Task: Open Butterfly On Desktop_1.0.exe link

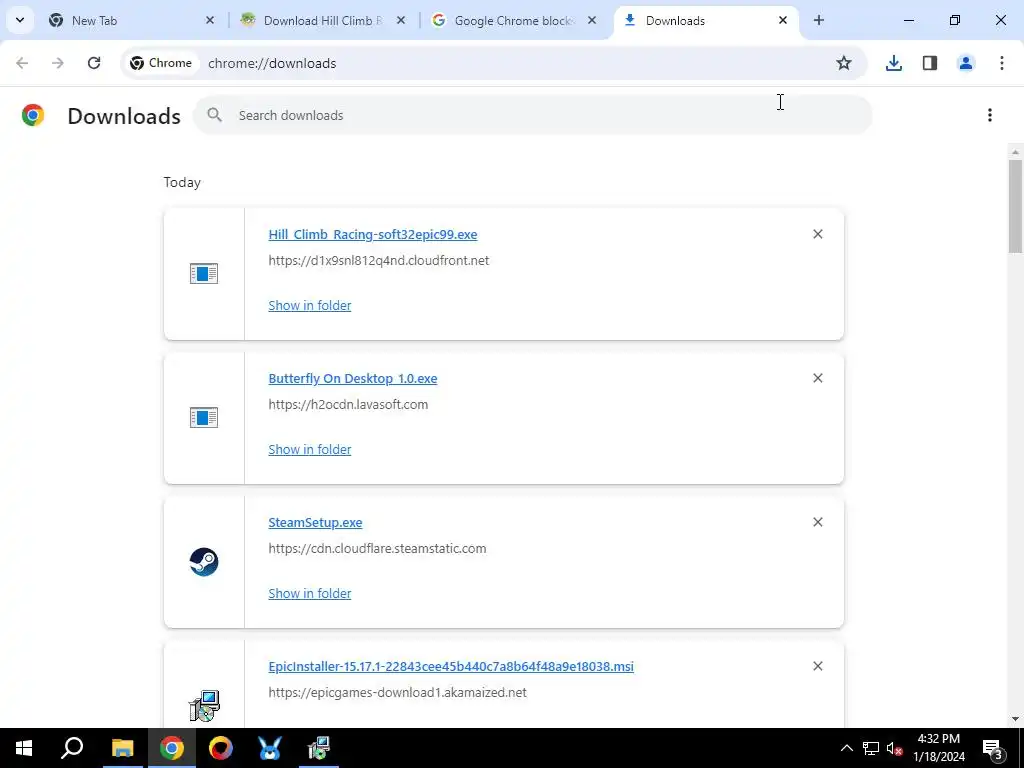Action: (353, 379)
